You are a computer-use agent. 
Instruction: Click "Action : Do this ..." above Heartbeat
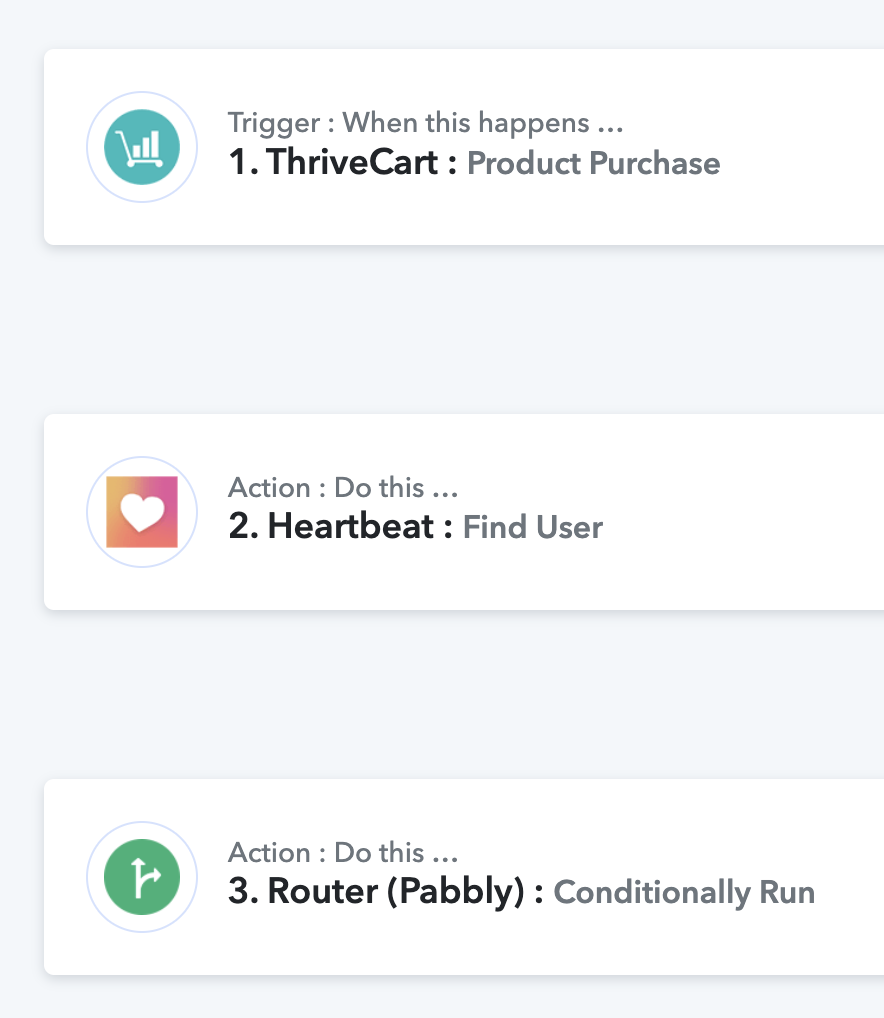(x=343, y=488)
